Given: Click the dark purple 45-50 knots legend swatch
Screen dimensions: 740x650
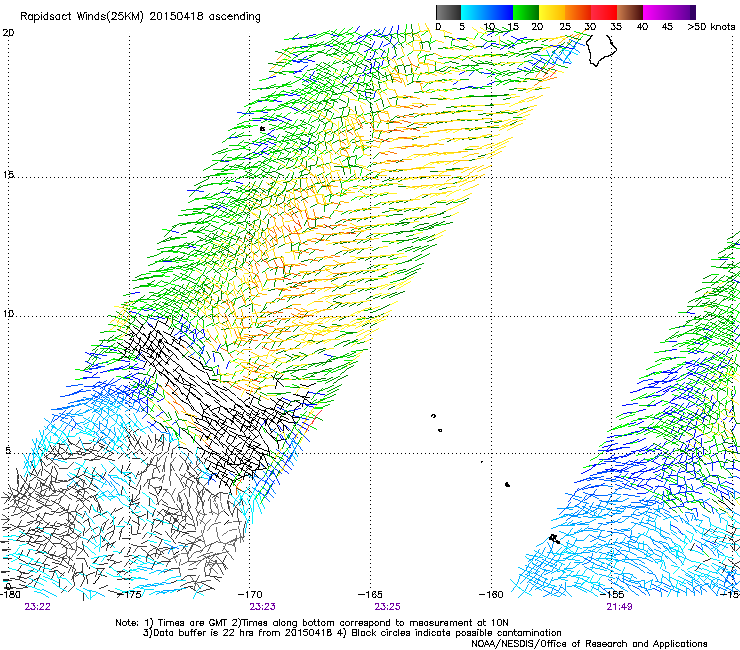Looking at the screenshot, I should [682, 12].
